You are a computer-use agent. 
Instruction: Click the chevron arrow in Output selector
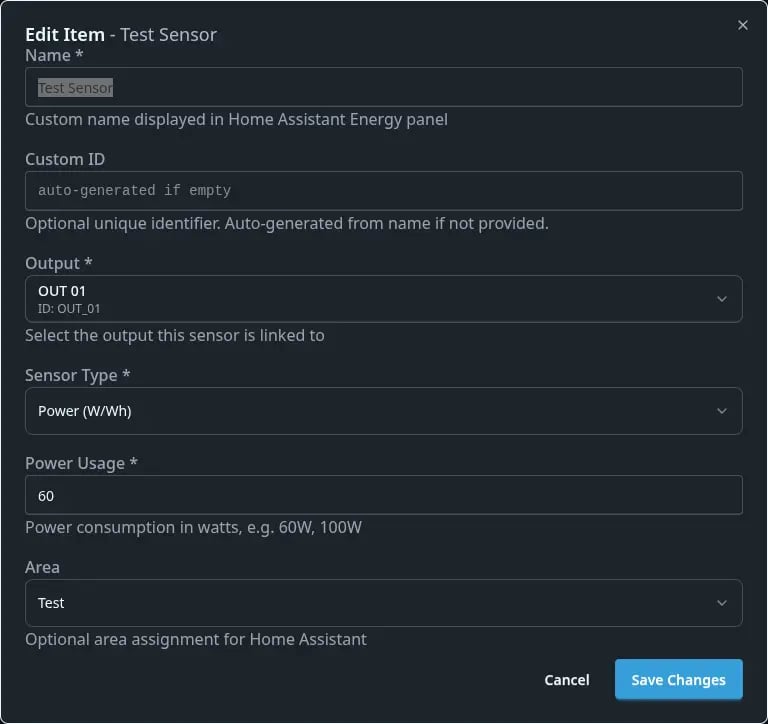[x=722, y=299]
